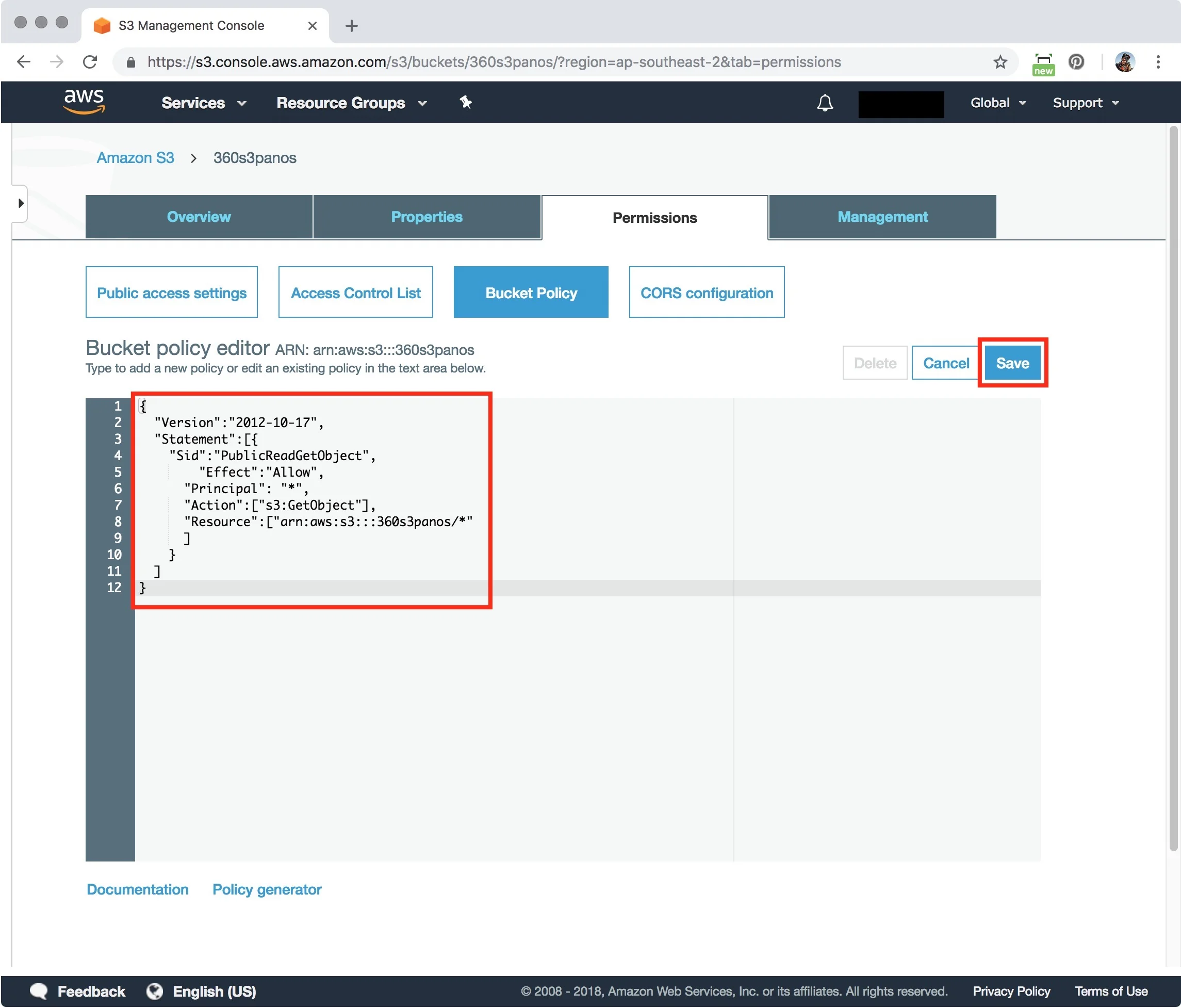Viewport: 1181px width, 1008px height.
Task: Click the "Version":"2012-10-17" line
Action: (x=239, y=422)
